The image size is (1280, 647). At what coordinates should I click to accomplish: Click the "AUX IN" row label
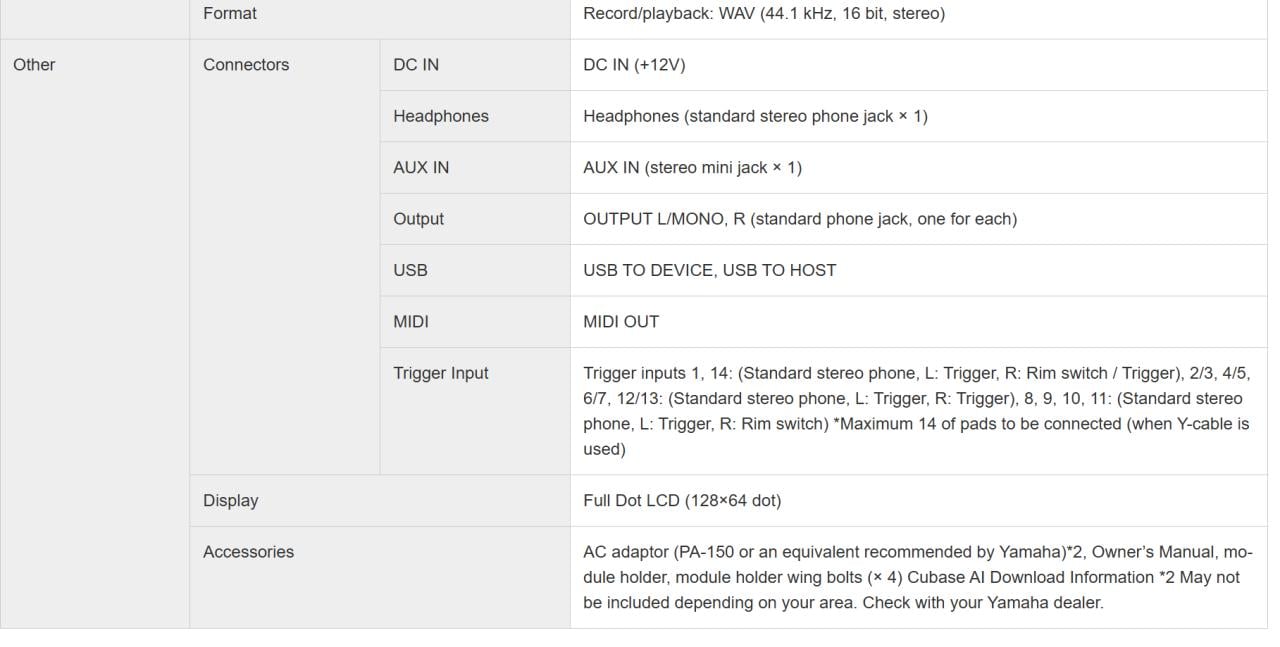tap(421, 168)
